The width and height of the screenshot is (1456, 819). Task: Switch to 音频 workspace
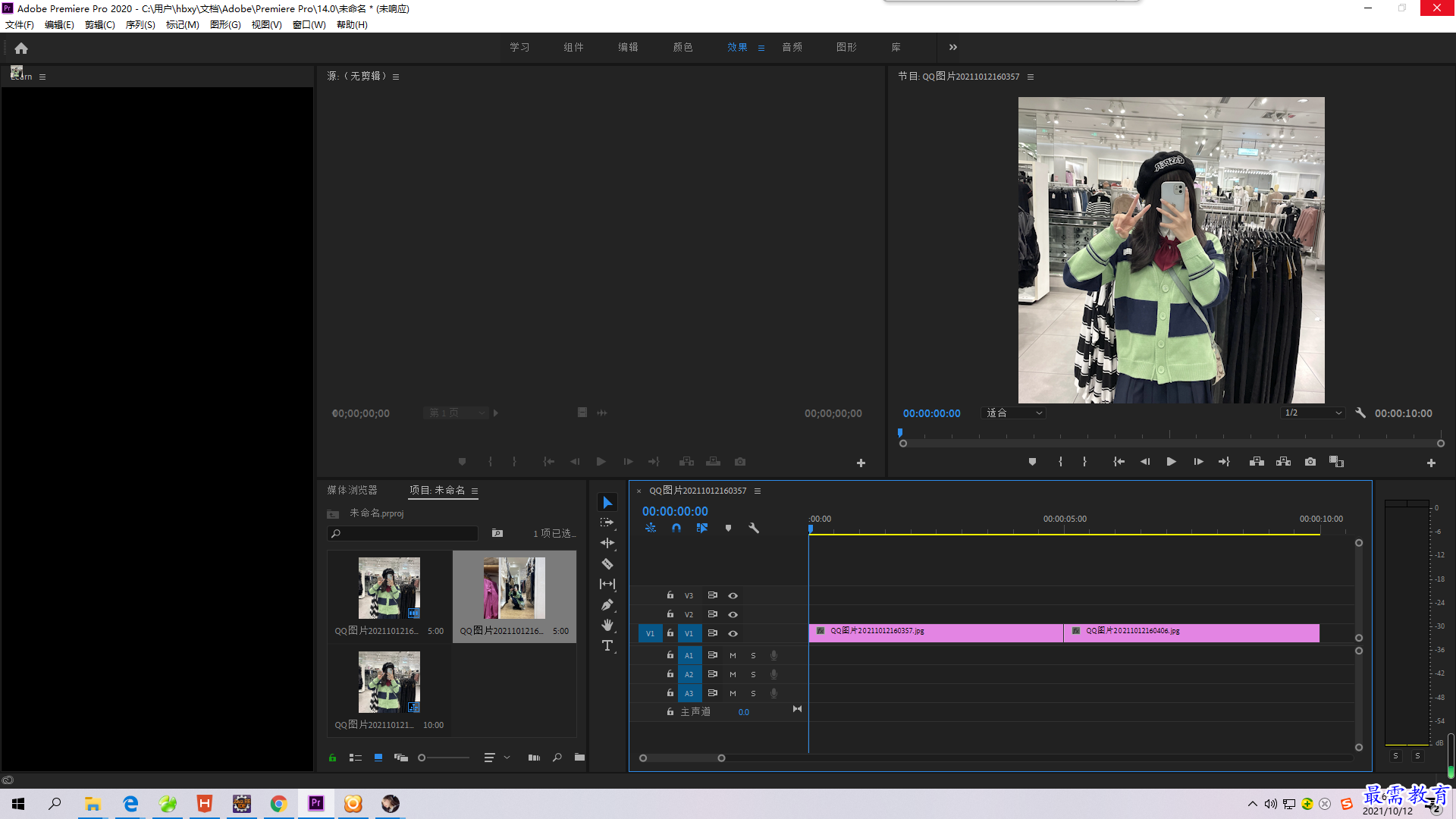coord(792,47)
